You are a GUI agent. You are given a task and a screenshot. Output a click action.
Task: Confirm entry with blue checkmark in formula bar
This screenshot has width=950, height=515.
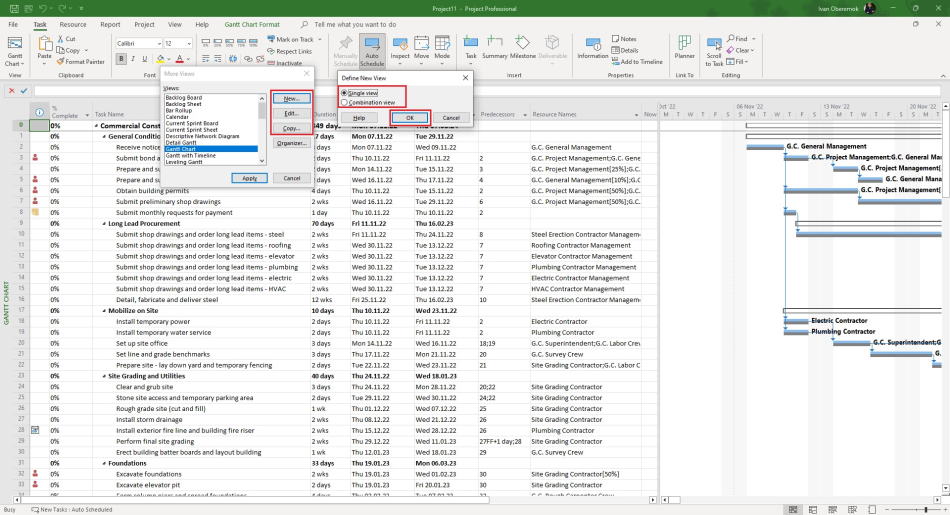[x=24, y=90]
